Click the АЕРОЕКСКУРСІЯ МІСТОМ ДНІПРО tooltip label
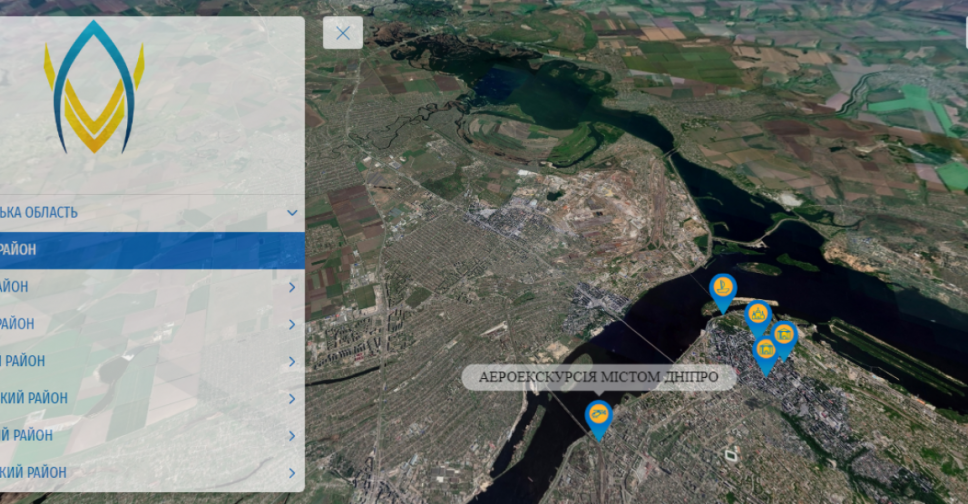The image size is (968, 504). [x=598, y=378]
